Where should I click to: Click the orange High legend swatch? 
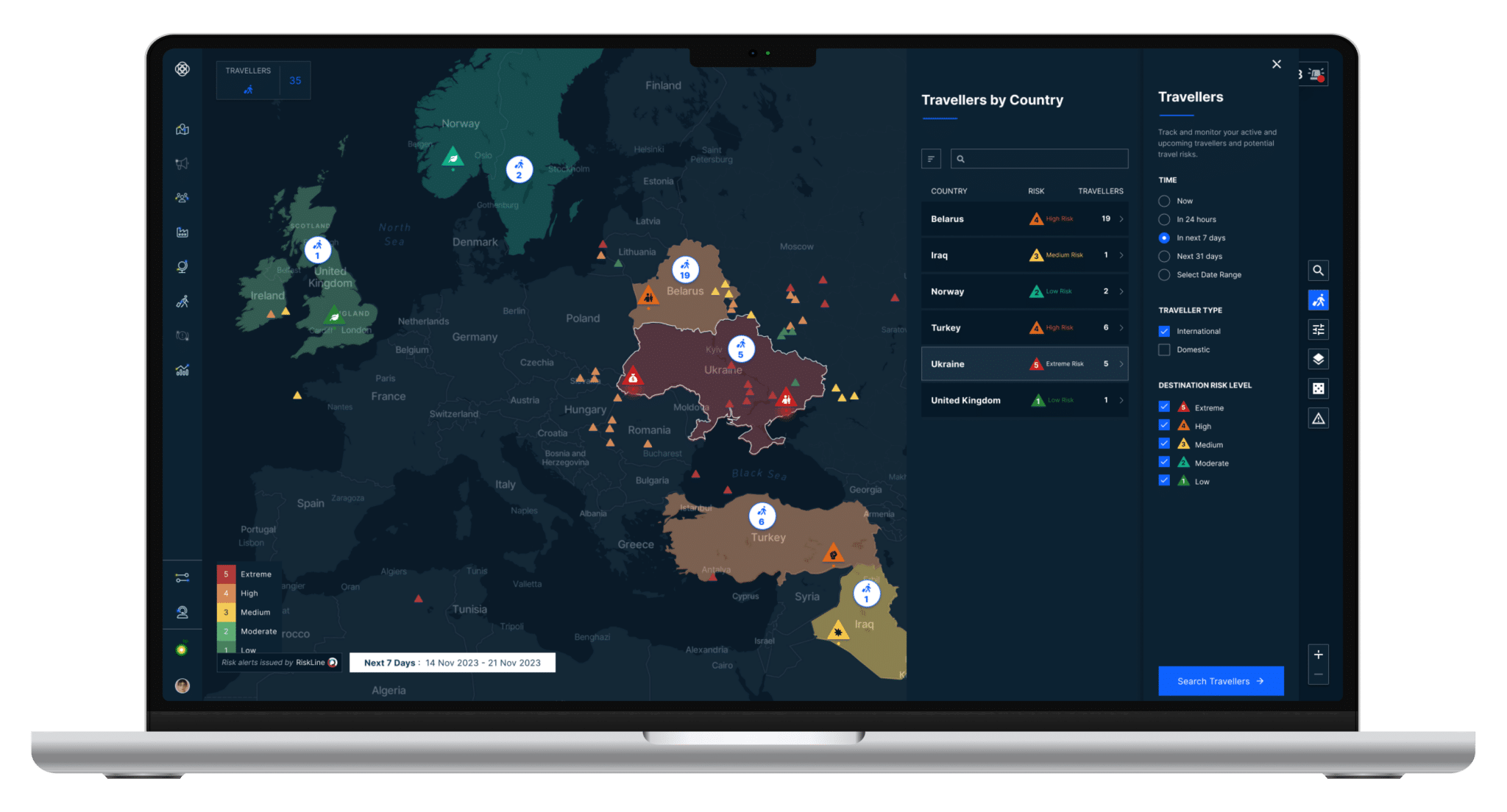[x=226, y=593]
